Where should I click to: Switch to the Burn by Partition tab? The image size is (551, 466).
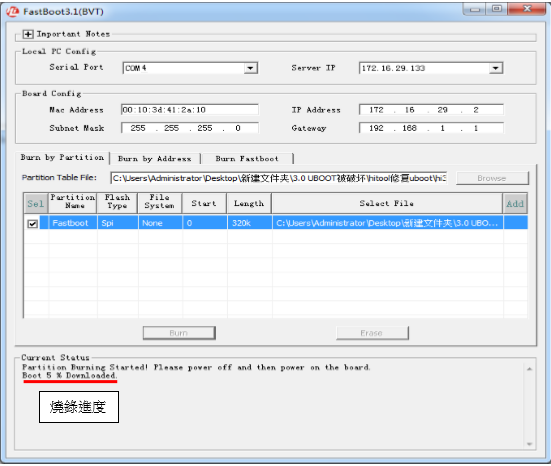click(x=62, y=157)
